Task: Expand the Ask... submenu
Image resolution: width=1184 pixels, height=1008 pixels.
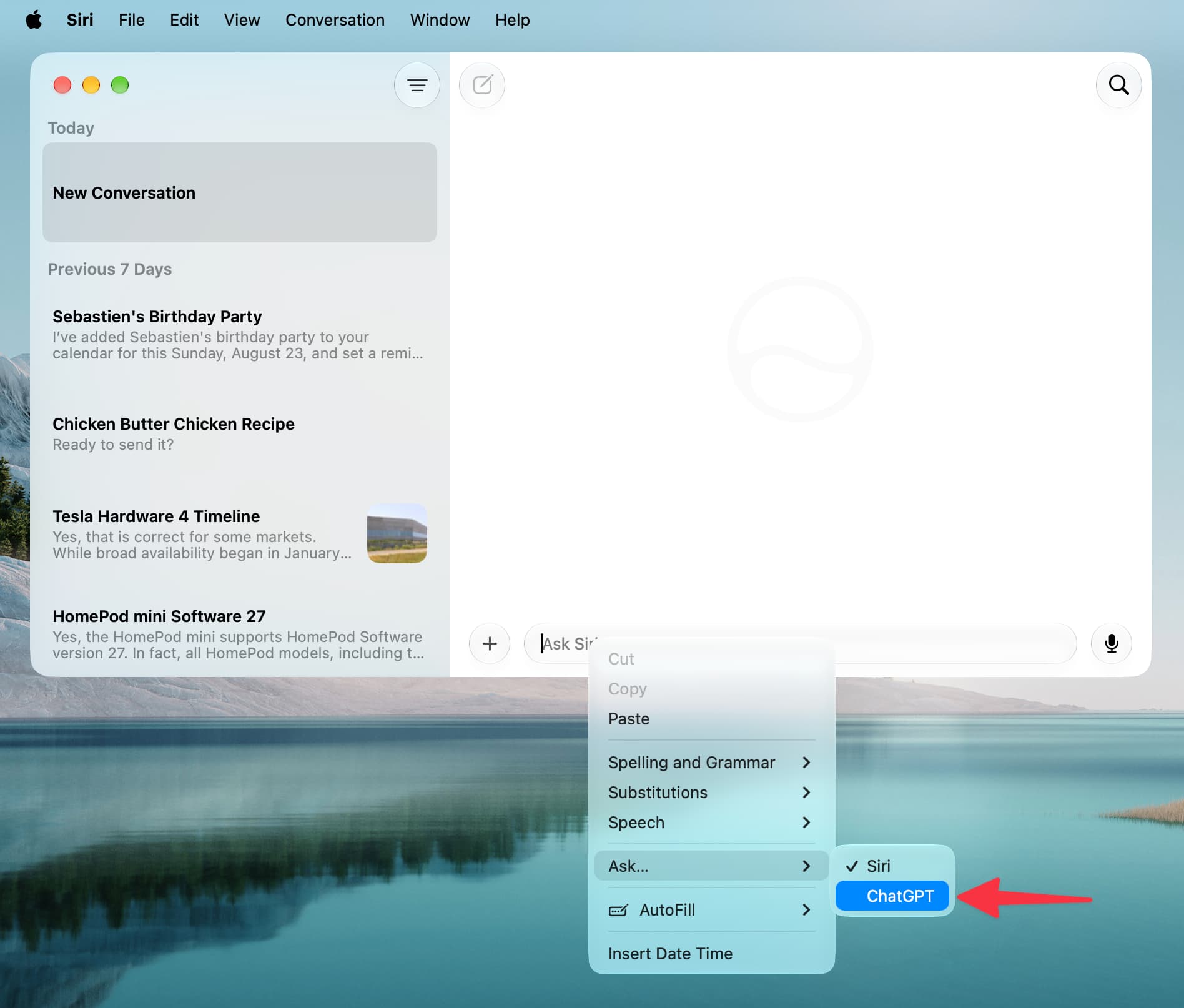Action: point(711,866)
